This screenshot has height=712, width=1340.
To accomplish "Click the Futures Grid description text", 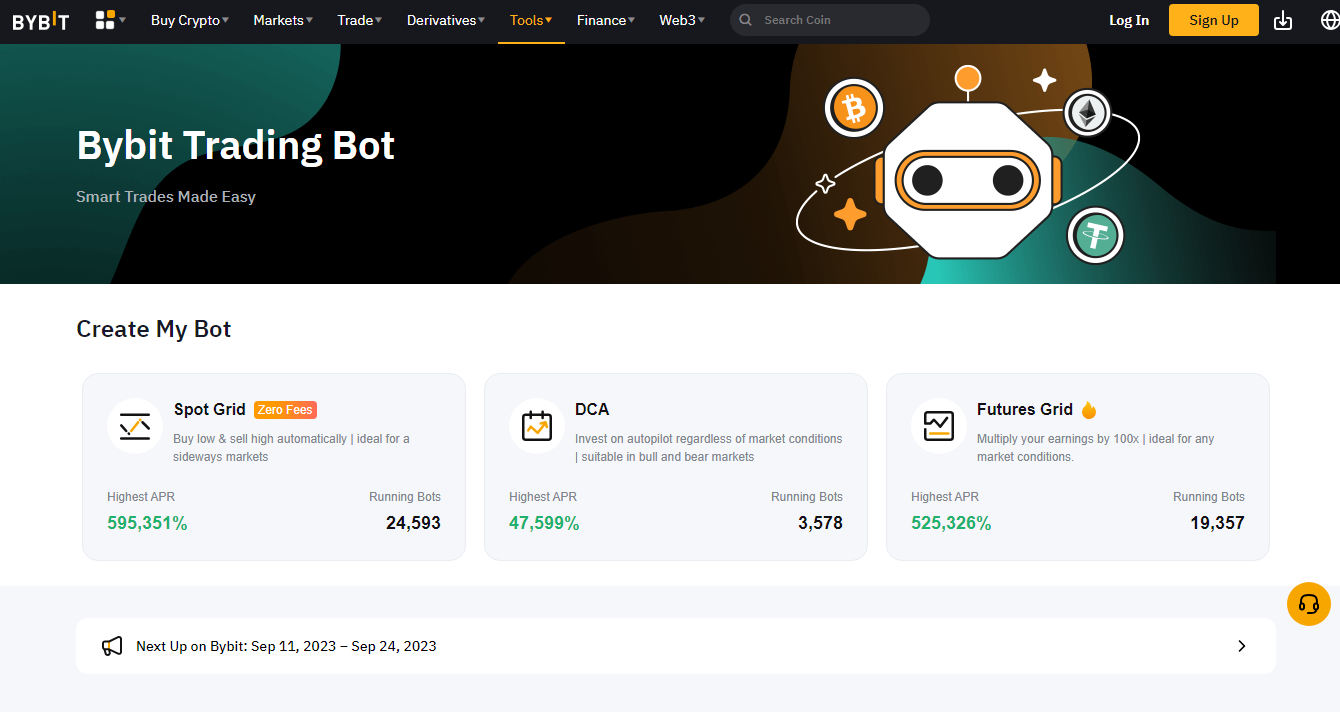I will pos(1096,448).
